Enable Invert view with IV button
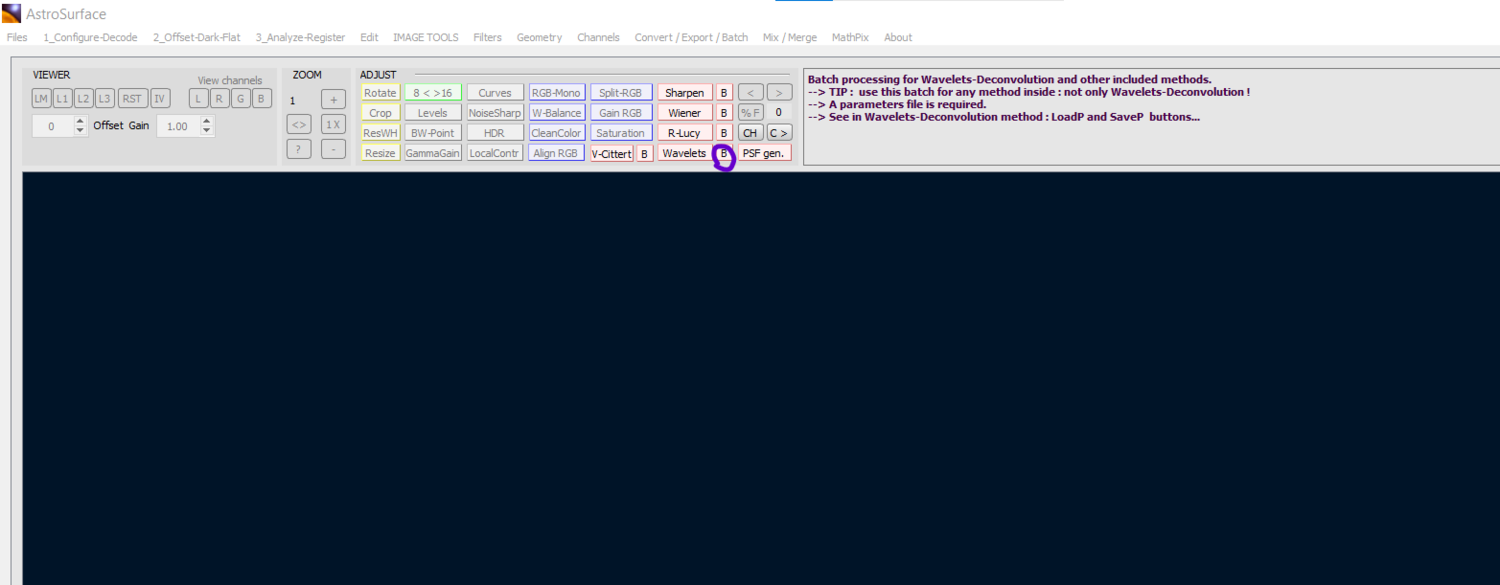The image size is (1500, 585). [x=159, y=98]
